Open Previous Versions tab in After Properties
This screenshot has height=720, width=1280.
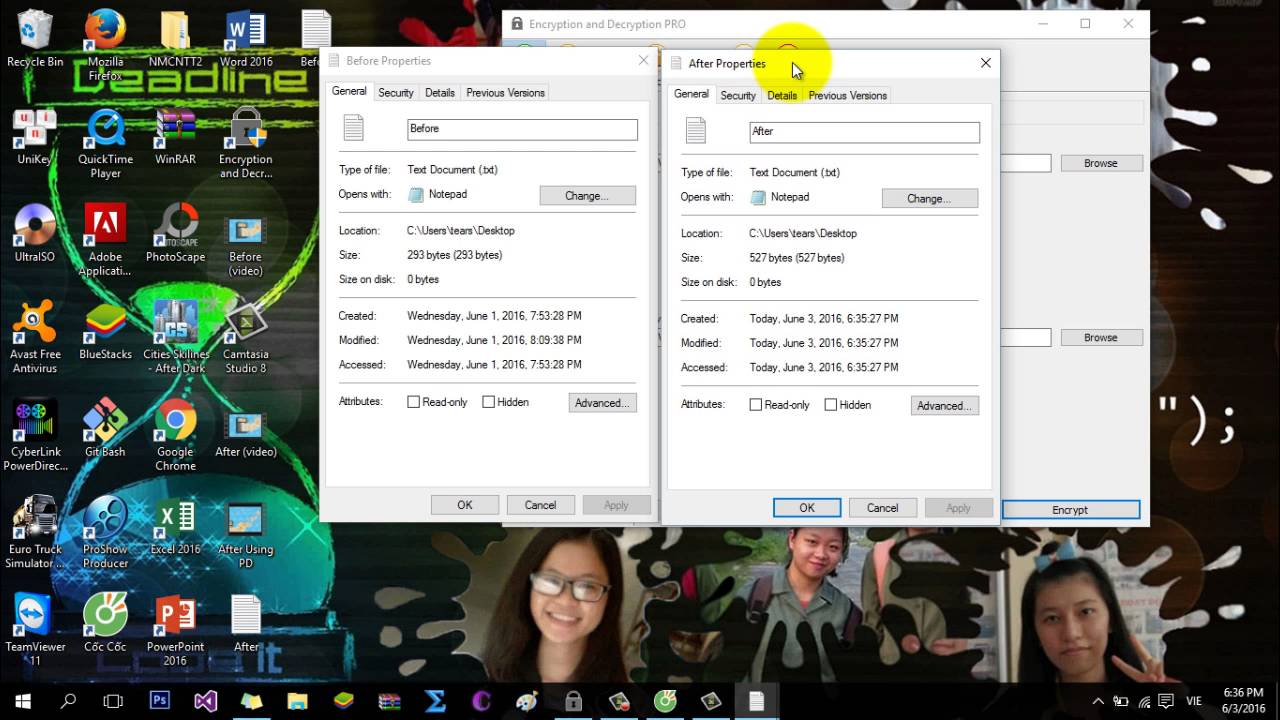[x=847, y=95]
